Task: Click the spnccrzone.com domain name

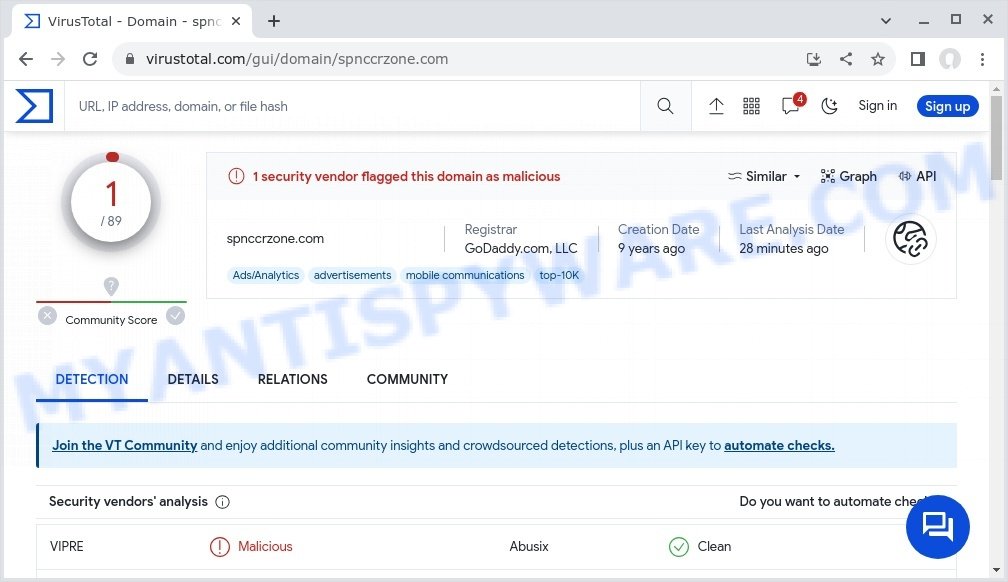Action: (x=275, y=239)
